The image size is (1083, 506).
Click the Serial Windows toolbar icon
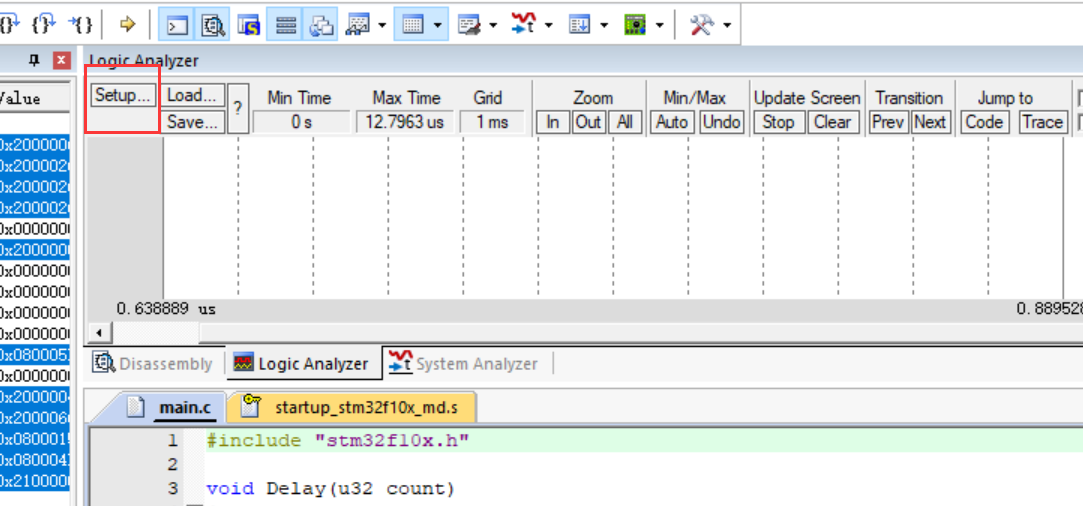coord(469,26)
